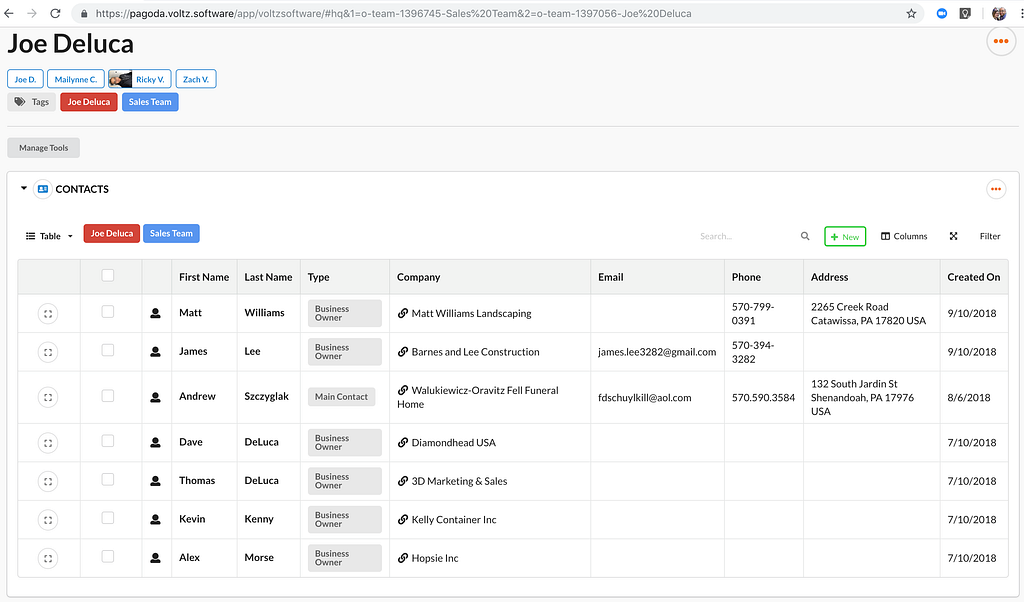
Task: Click the orange ellipsis menu beside Joe Deluca title
Action: 999,41
